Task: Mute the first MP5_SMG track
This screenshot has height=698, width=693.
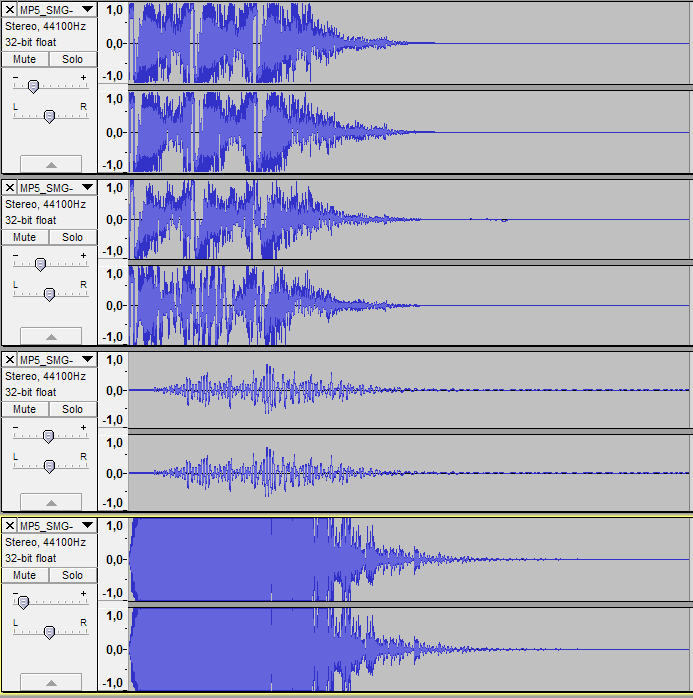Action: click(x=25, y=59)
